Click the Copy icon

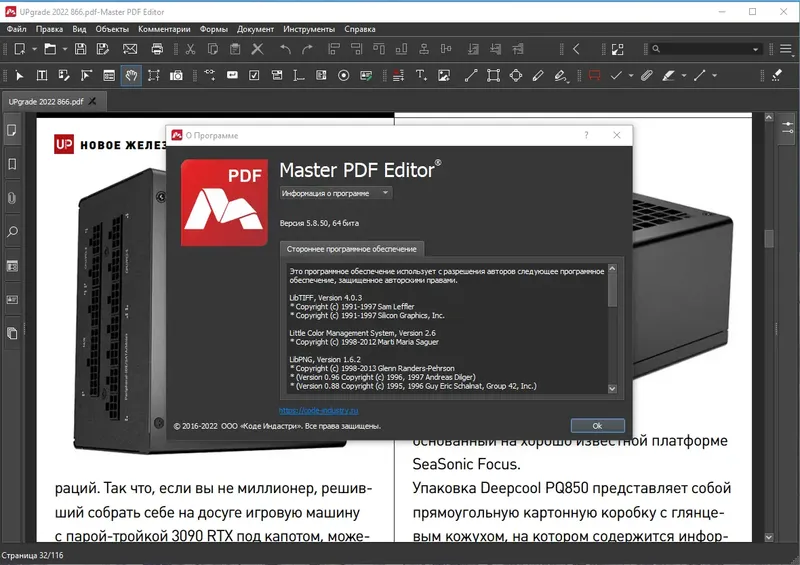tap(213, 49)
